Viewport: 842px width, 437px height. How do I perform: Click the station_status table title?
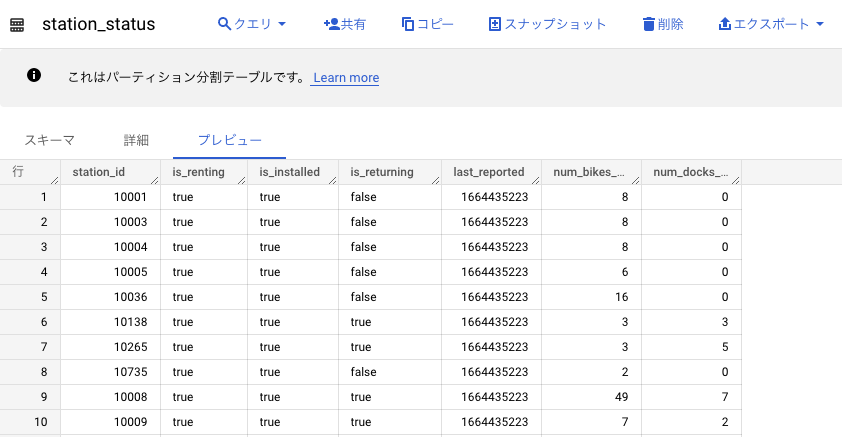pyautogui.click(x=99, y=24)
